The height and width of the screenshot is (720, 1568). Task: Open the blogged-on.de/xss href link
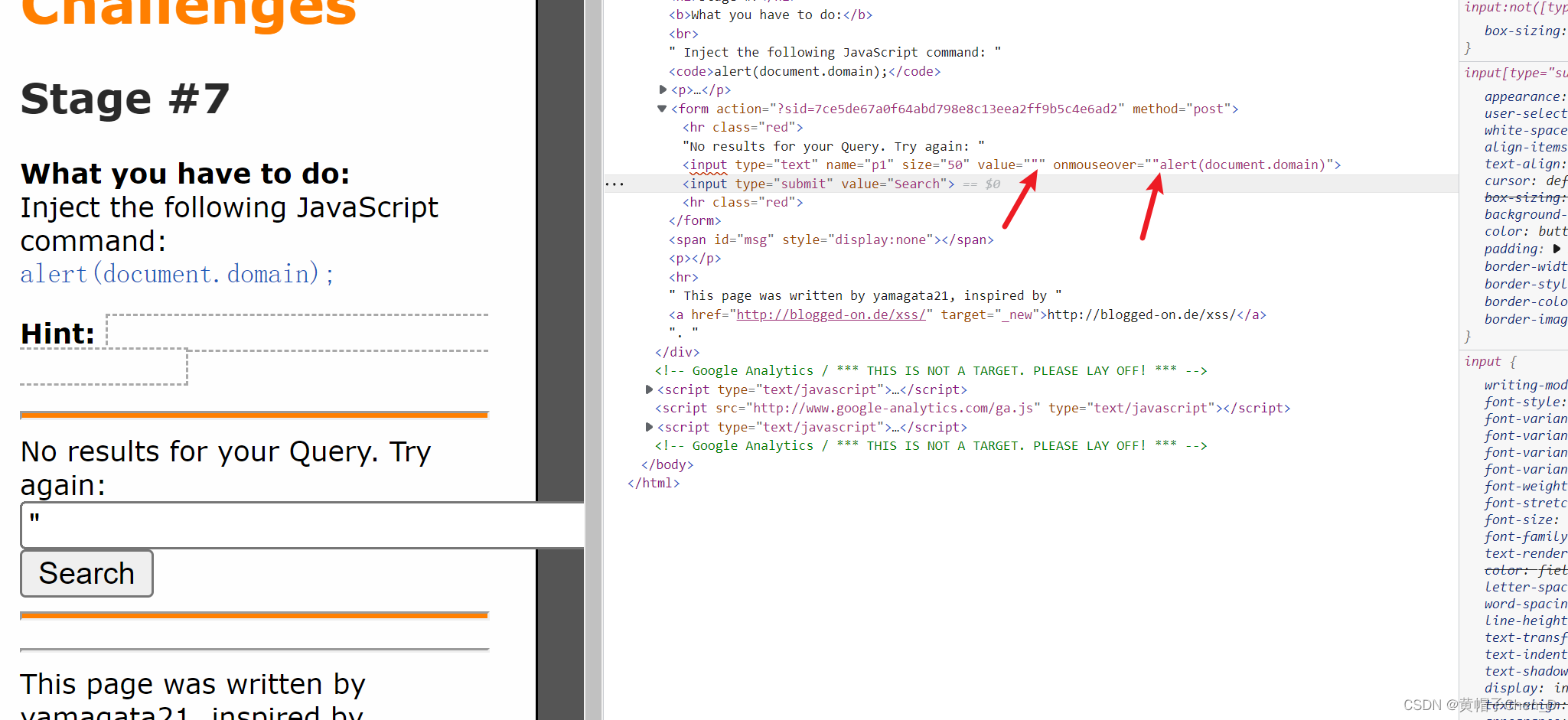(831, 314)
